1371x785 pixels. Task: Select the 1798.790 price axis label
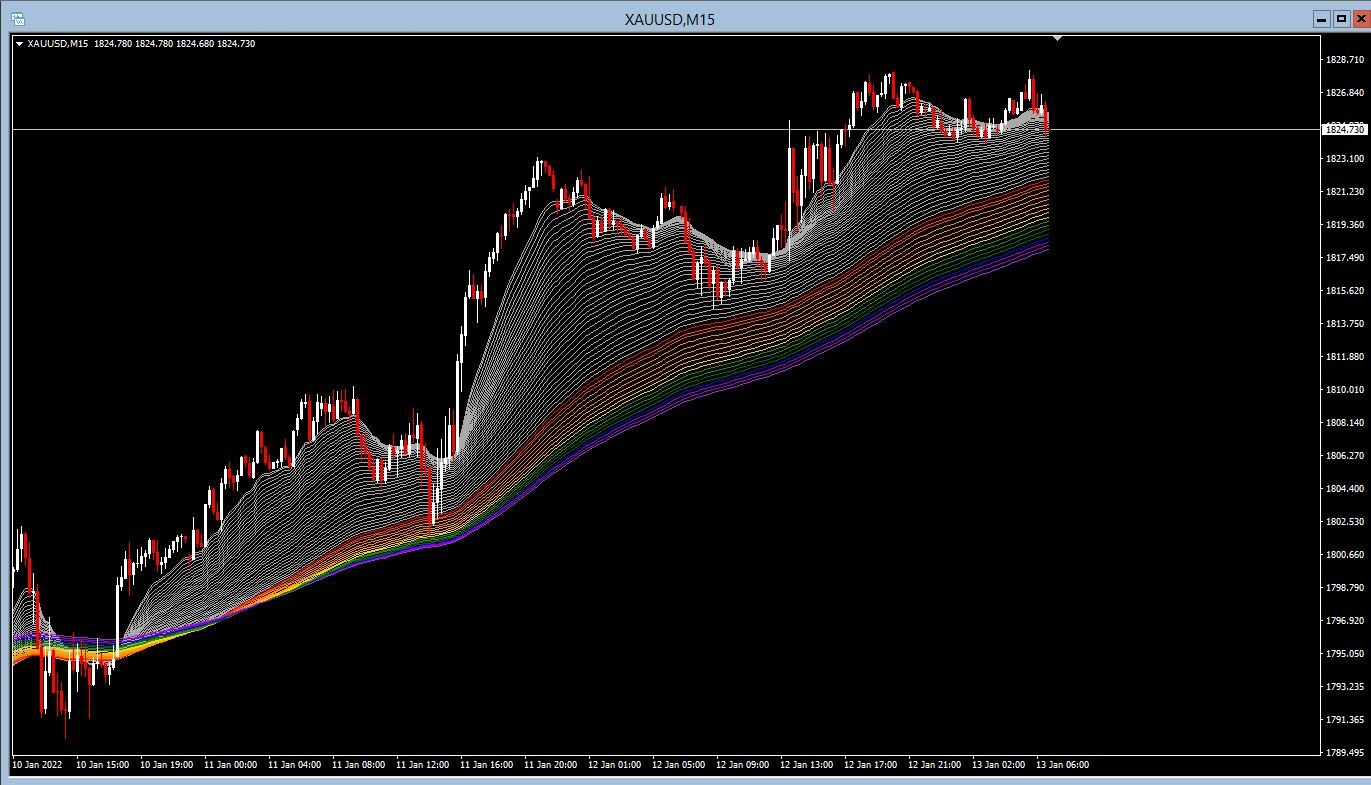pos(1345,588)
